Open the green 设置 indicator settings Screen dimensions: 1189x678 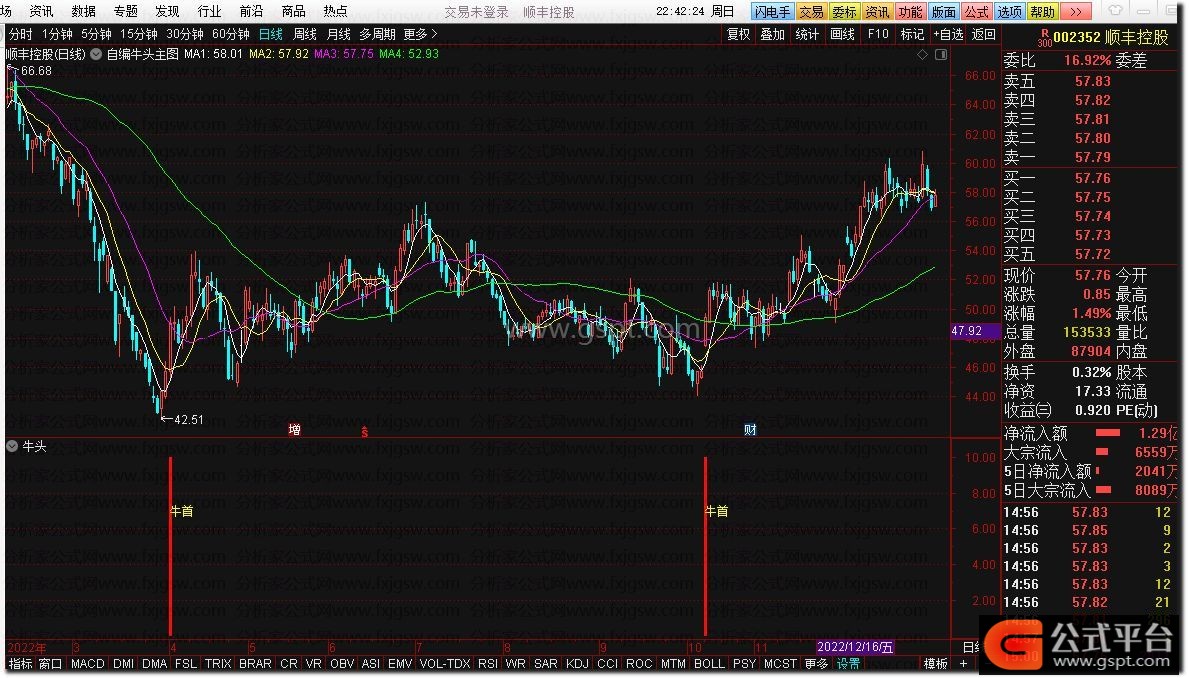click(x=849, y=664)
